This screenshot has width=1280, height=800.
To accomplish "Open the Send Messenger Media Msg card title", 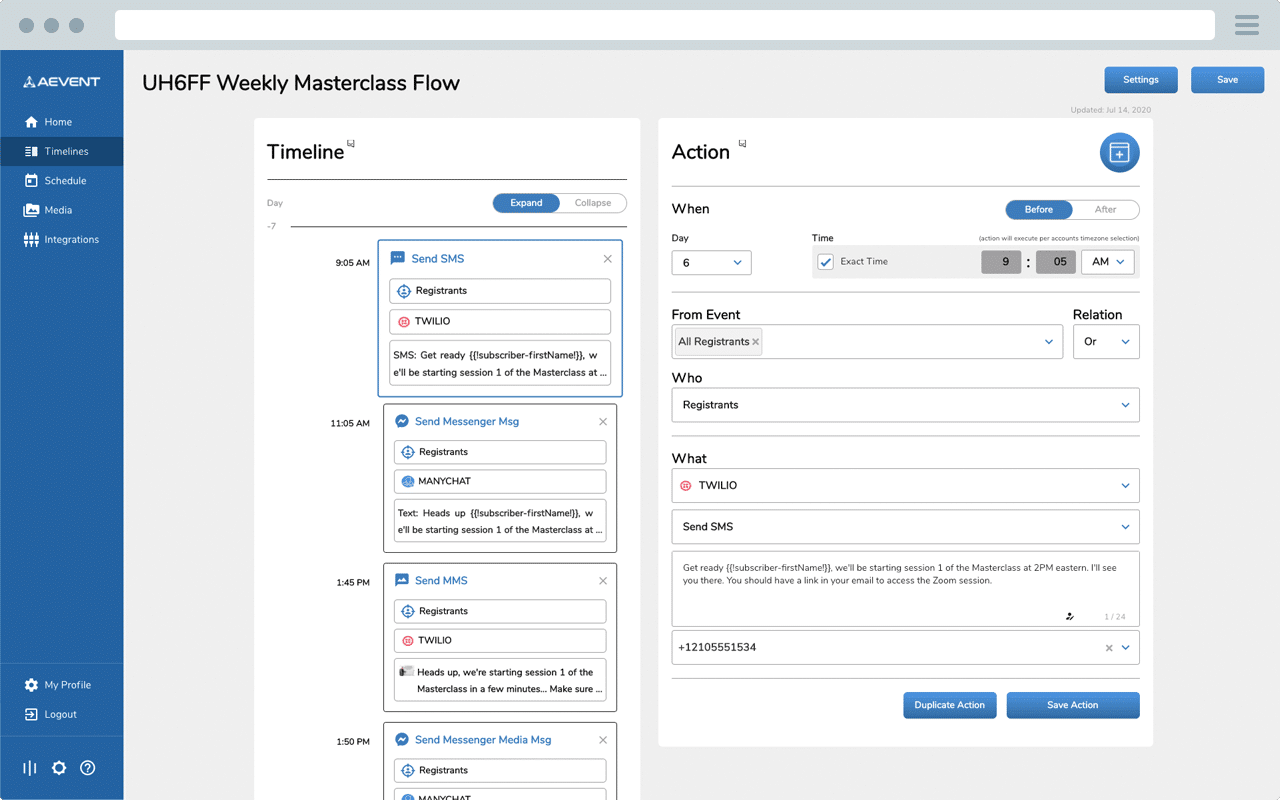I will 483,740.
